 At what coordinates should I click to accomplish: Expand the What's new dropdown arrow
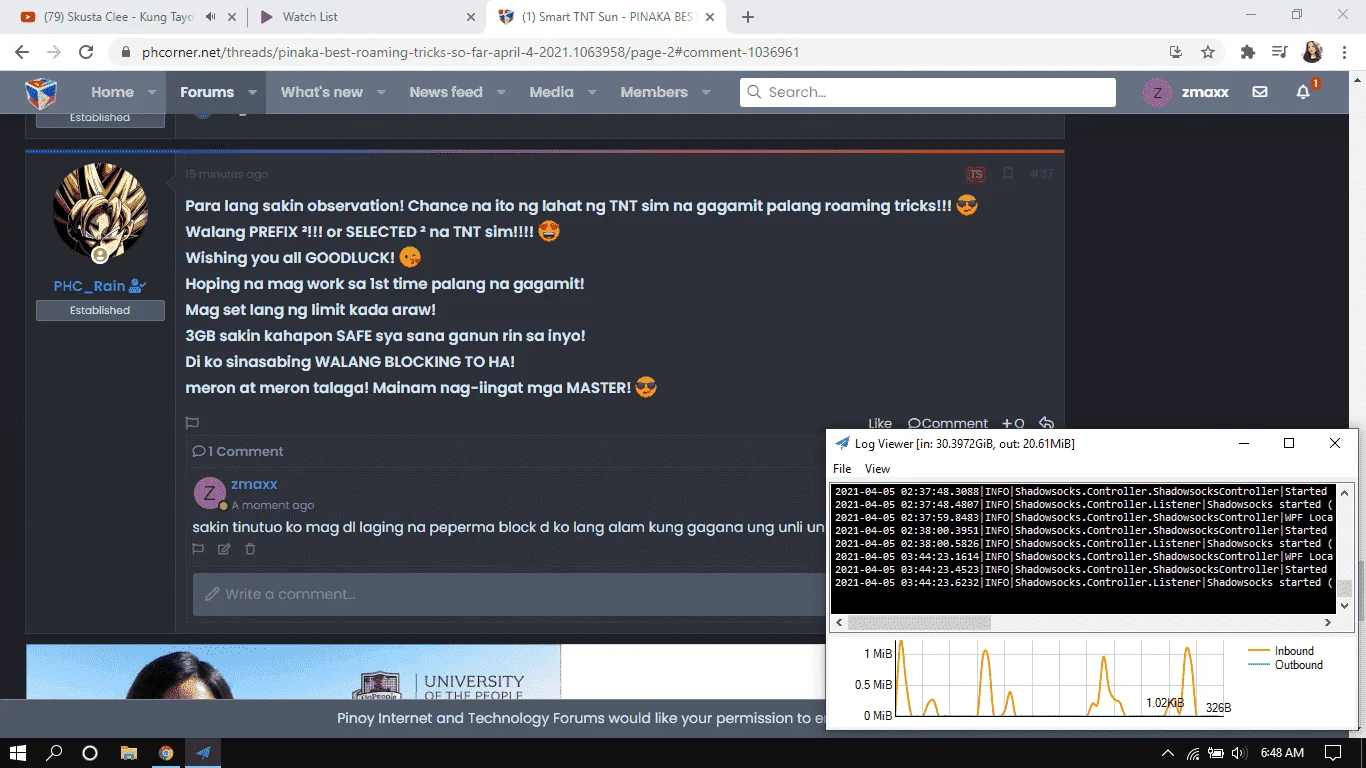381,92
